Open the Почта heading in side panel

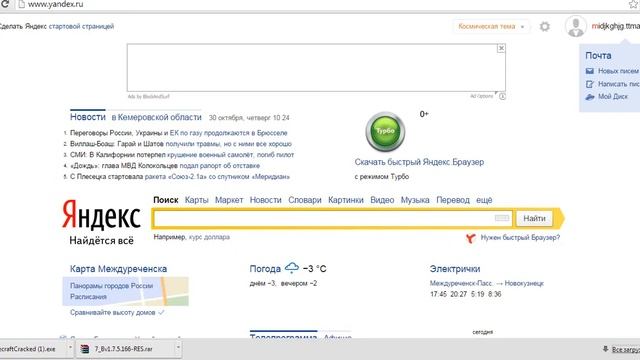pyautogui.click(x=598, y=56)
